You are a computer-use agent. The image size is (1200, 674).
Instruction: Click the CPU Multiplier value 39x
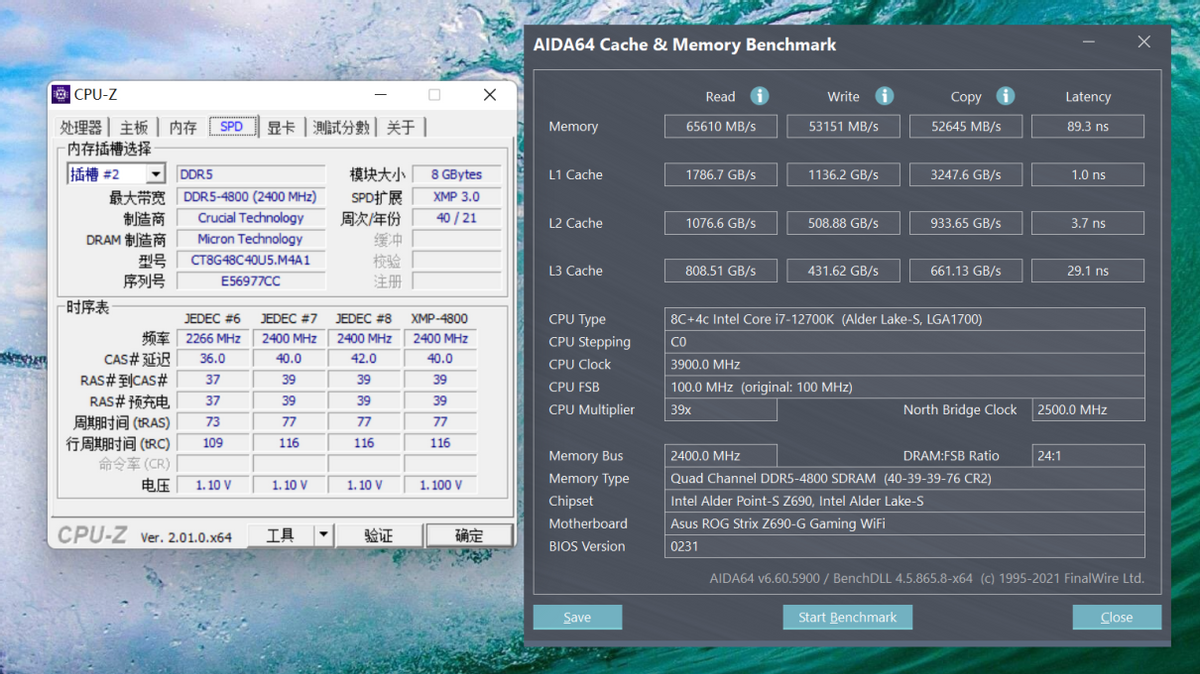(x=721, y=409)
